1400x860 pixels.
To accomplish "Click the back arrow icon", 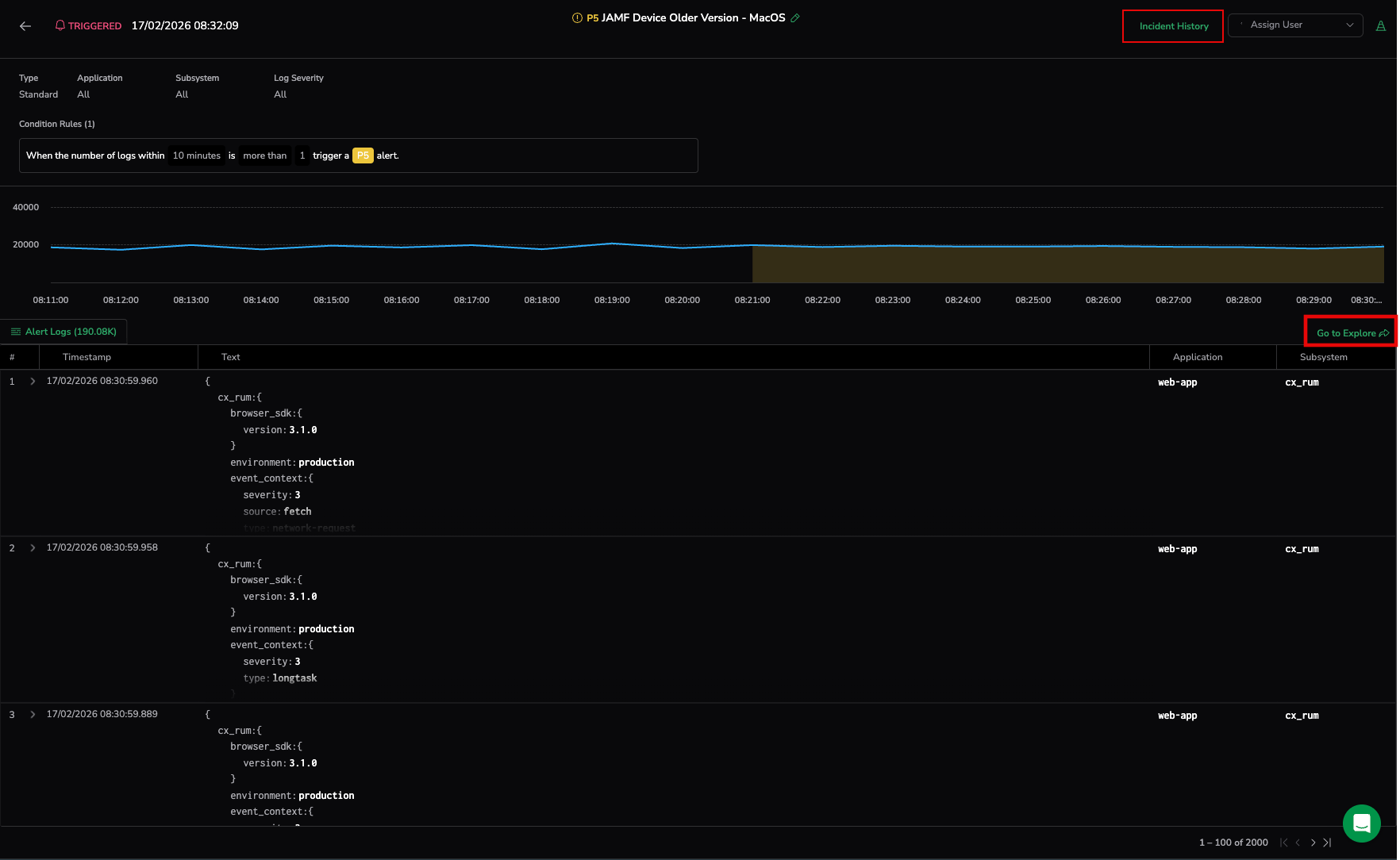I will pos(25,26).
